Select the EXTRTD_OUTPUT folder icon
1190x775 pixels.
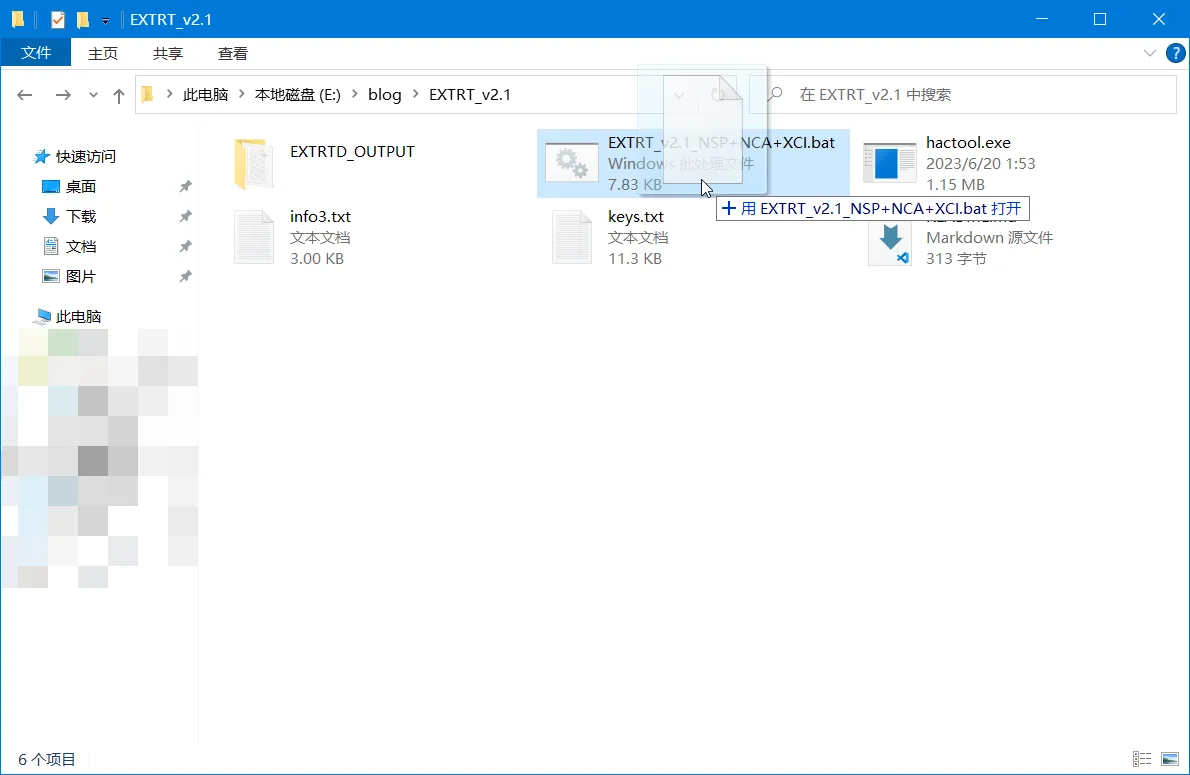pyautogui.click(x=253, y=163)
